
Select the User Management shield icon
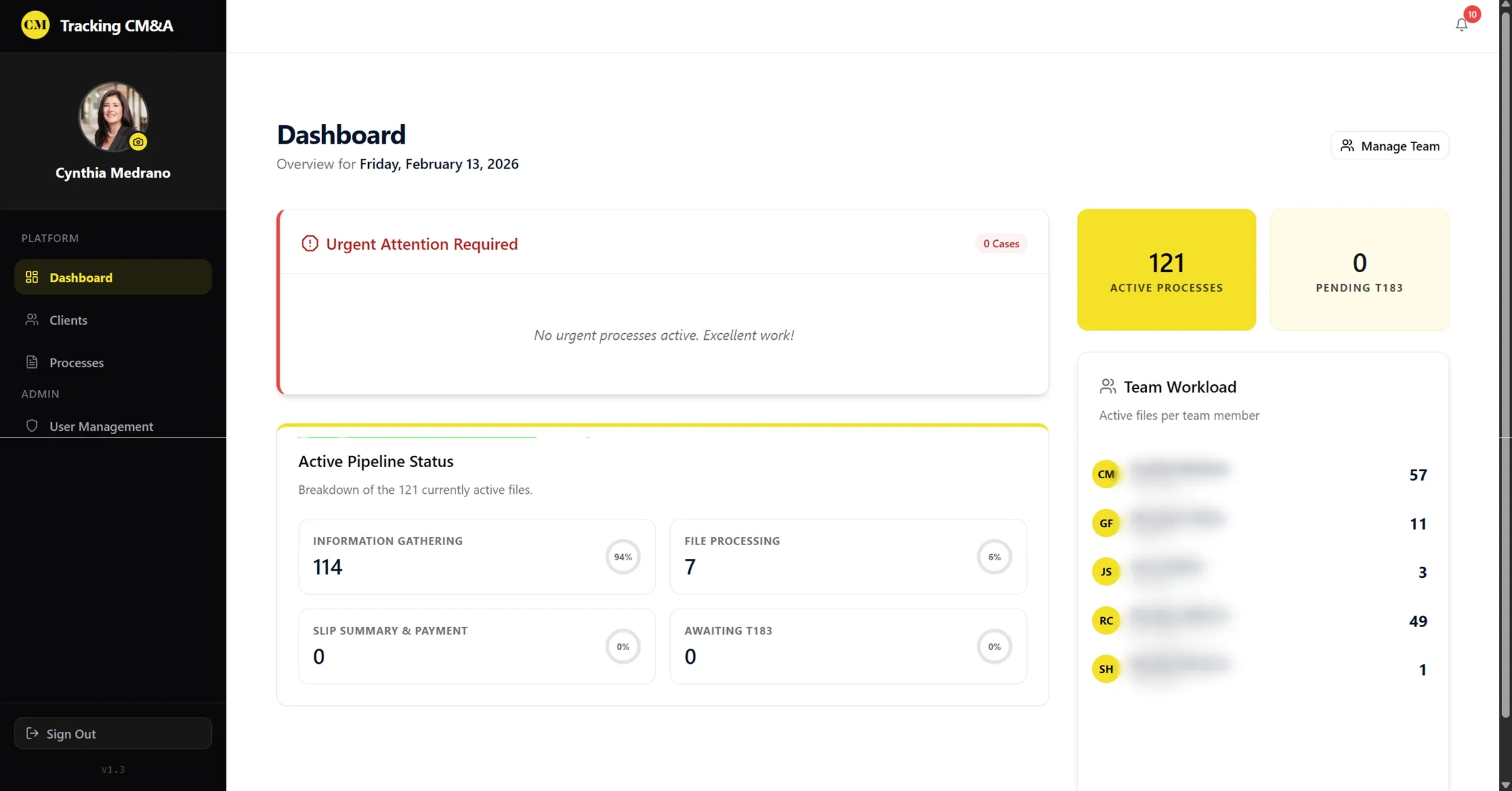coord(31,426)
